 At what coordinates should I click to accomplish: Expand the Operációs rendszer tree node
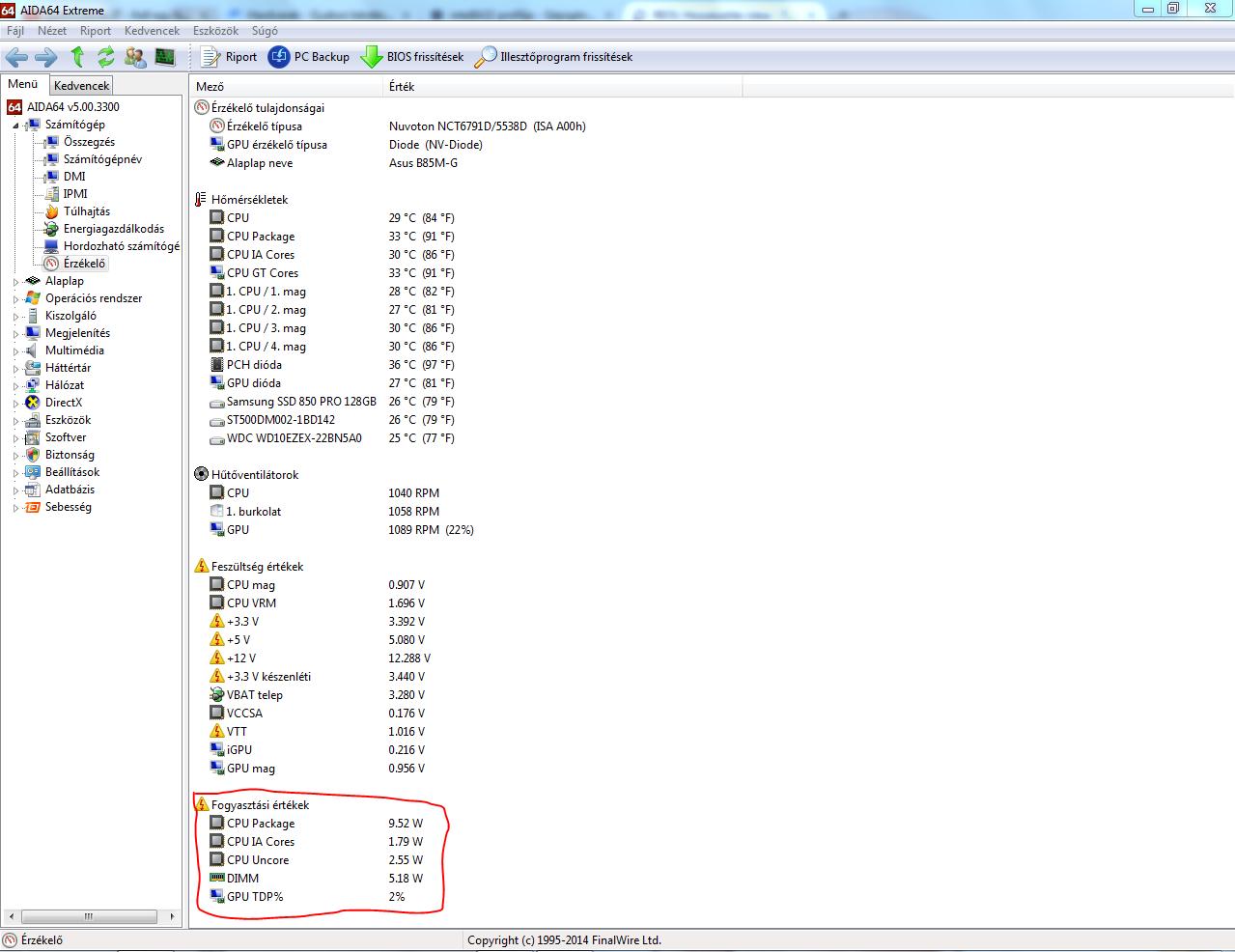point(15,298)
